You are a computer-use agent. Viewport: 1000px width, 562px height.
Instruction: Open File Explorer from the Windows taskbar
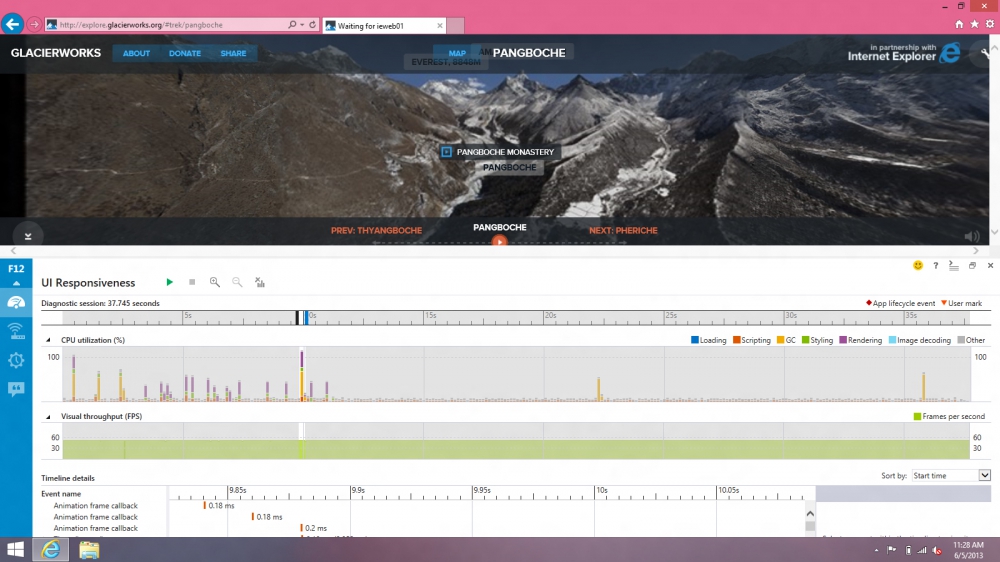tap(89, 549)
